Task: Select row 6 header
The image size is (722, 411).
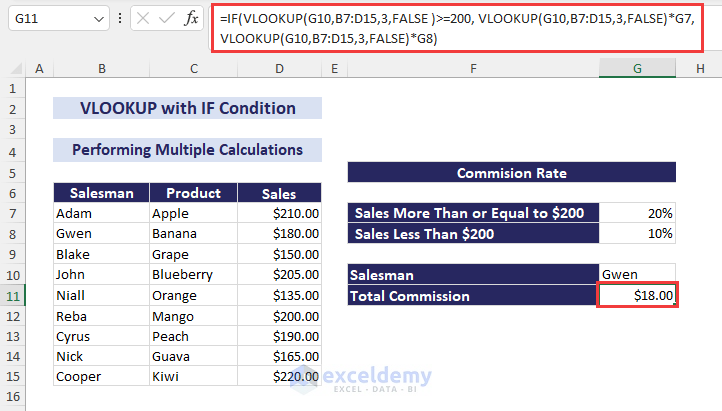Action: 14,193
